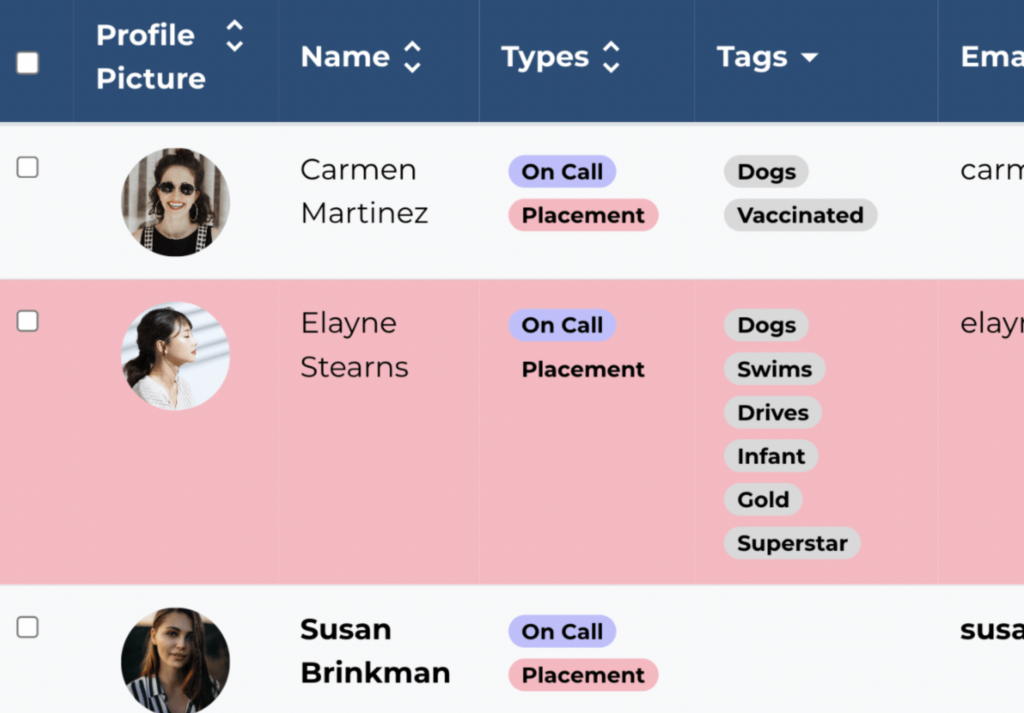Screen dimensions: 1024x713
Task: Click Carmen's On Call type badge
Action: (x=562, y=172)
